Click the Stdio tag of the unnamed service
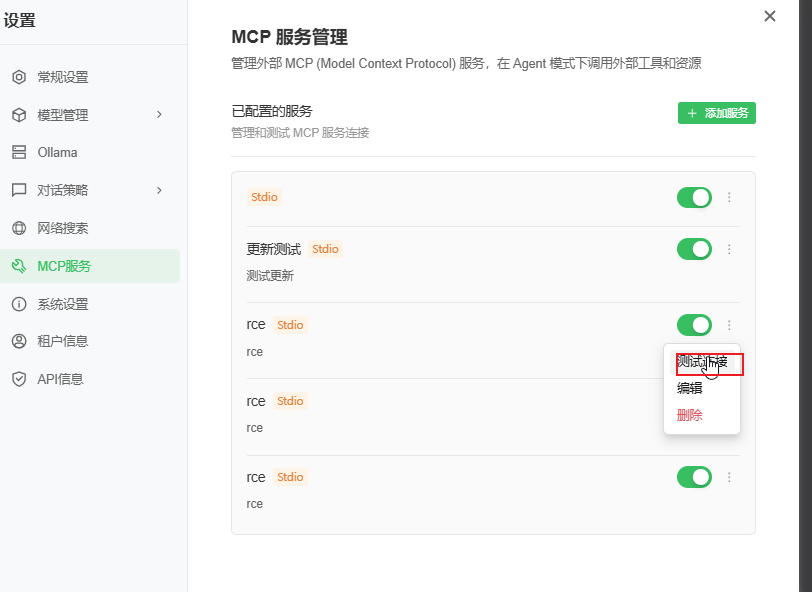This screenshot has width=812, height=592. tap(264, 197)
